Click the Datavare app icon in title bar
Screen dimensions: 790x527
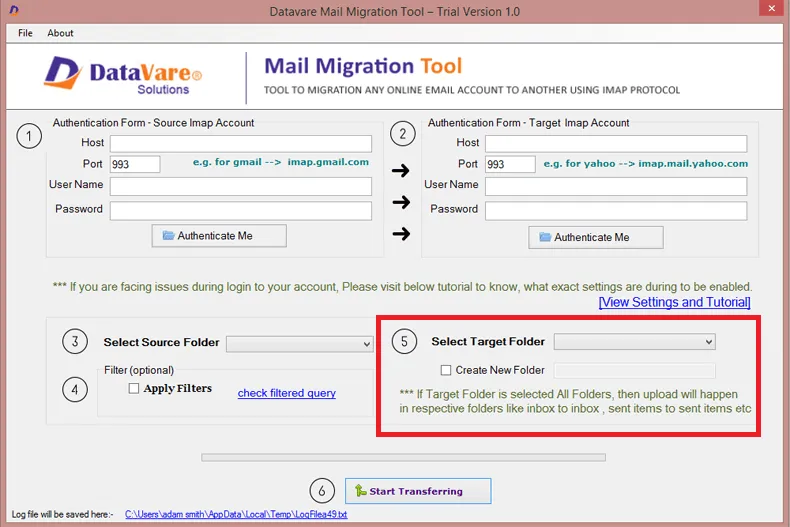14,10
